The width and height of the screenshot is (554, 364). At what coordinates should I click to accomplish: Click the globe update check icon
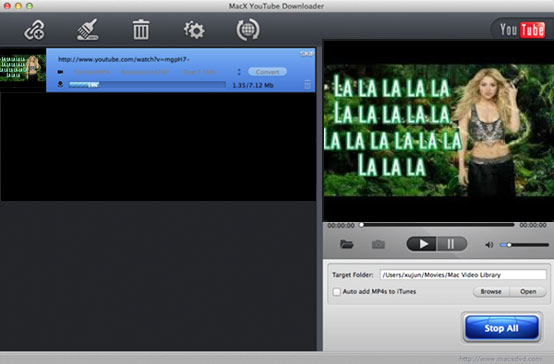(x=248, y=30)
